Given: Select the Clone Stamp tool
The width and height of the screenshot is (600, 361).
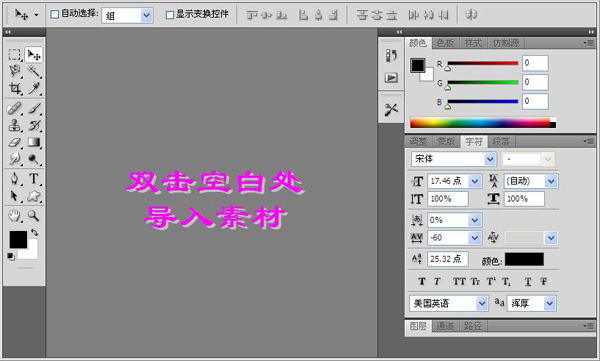Looking at the screenshot, I should (x=15, y=125).
